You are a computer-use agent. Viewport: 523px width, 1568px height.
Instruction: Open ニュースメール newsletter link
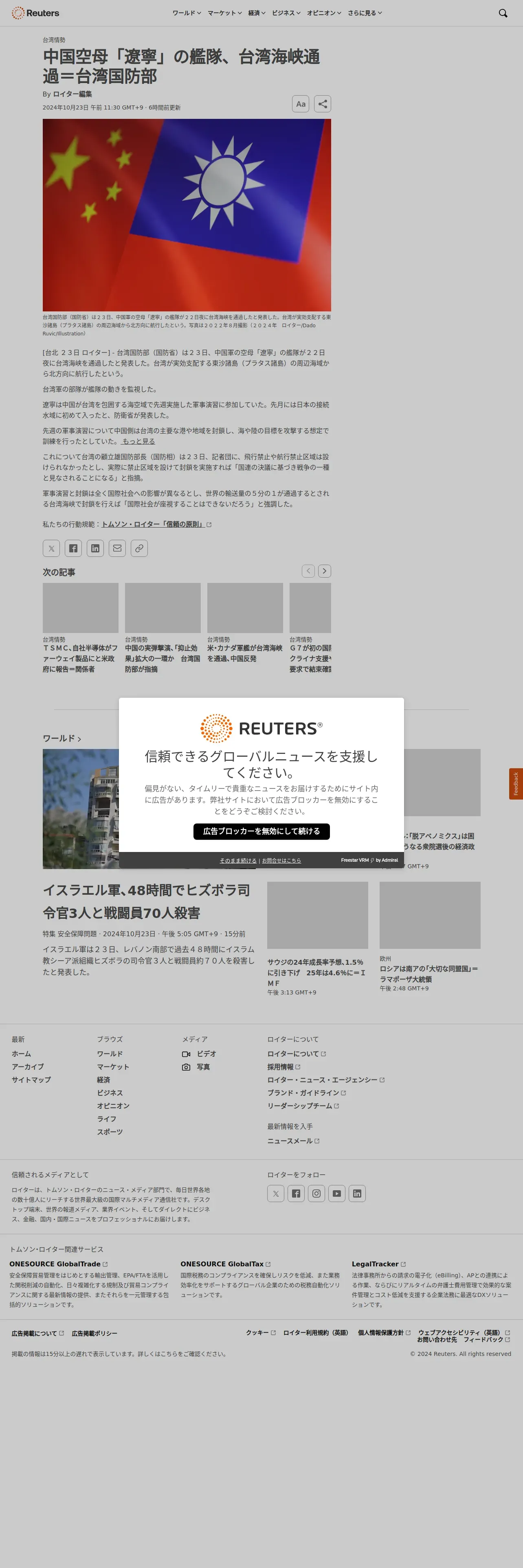pos(293,1141)
